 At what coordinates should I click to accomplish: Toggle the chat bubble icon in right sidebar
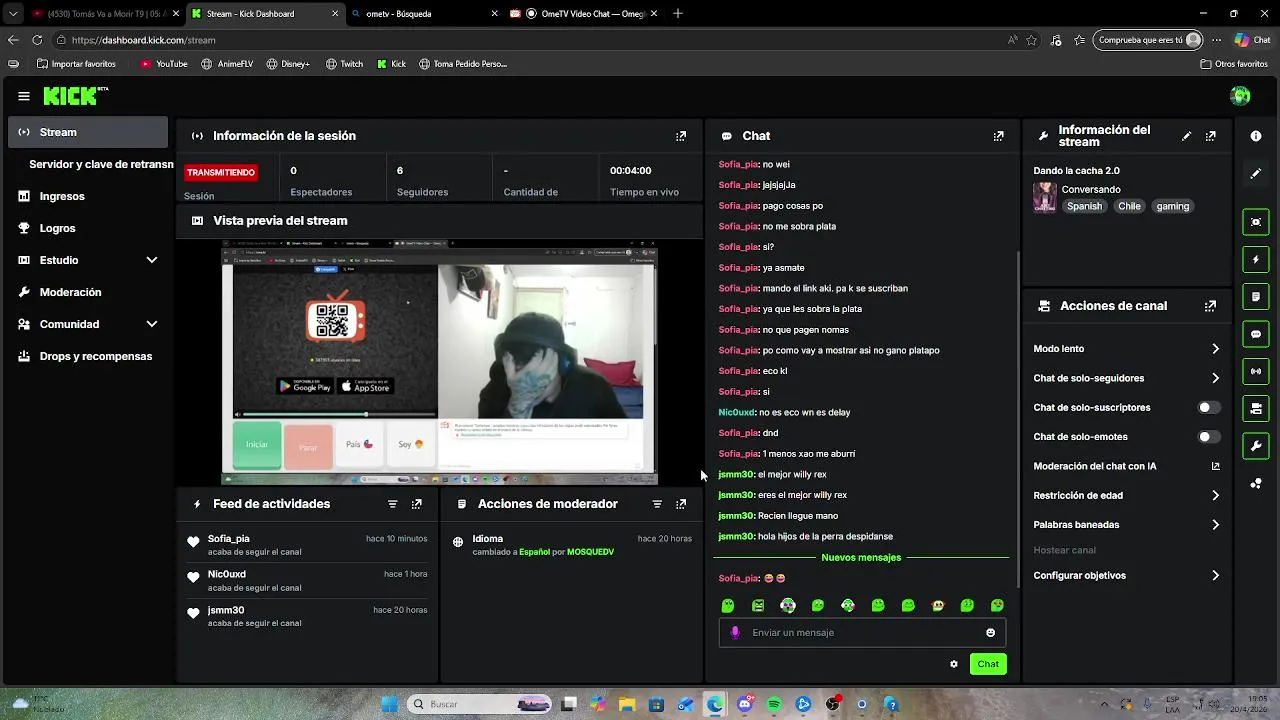1256,334
